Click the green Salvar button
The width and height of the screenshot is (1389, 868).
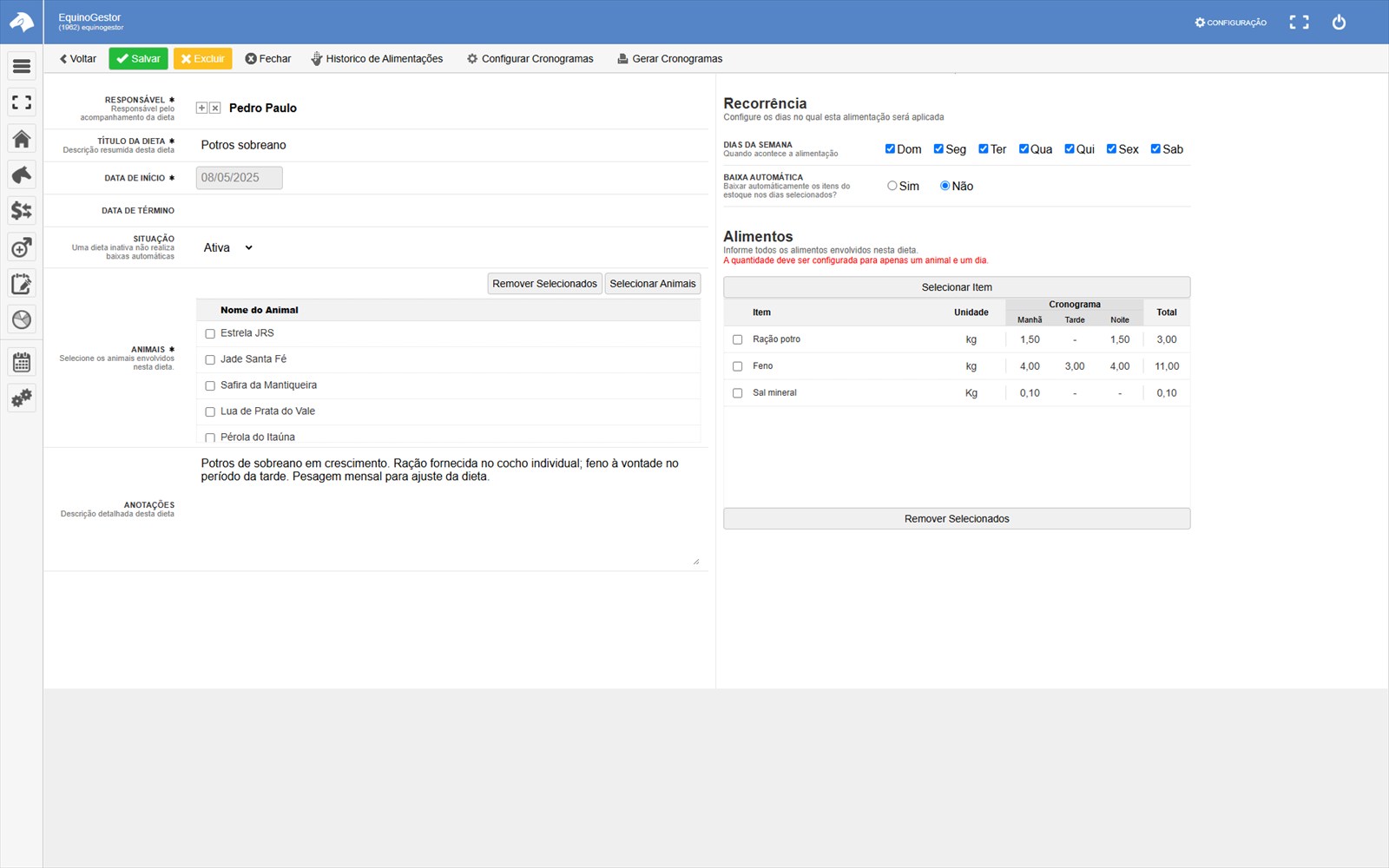[138, 59]
